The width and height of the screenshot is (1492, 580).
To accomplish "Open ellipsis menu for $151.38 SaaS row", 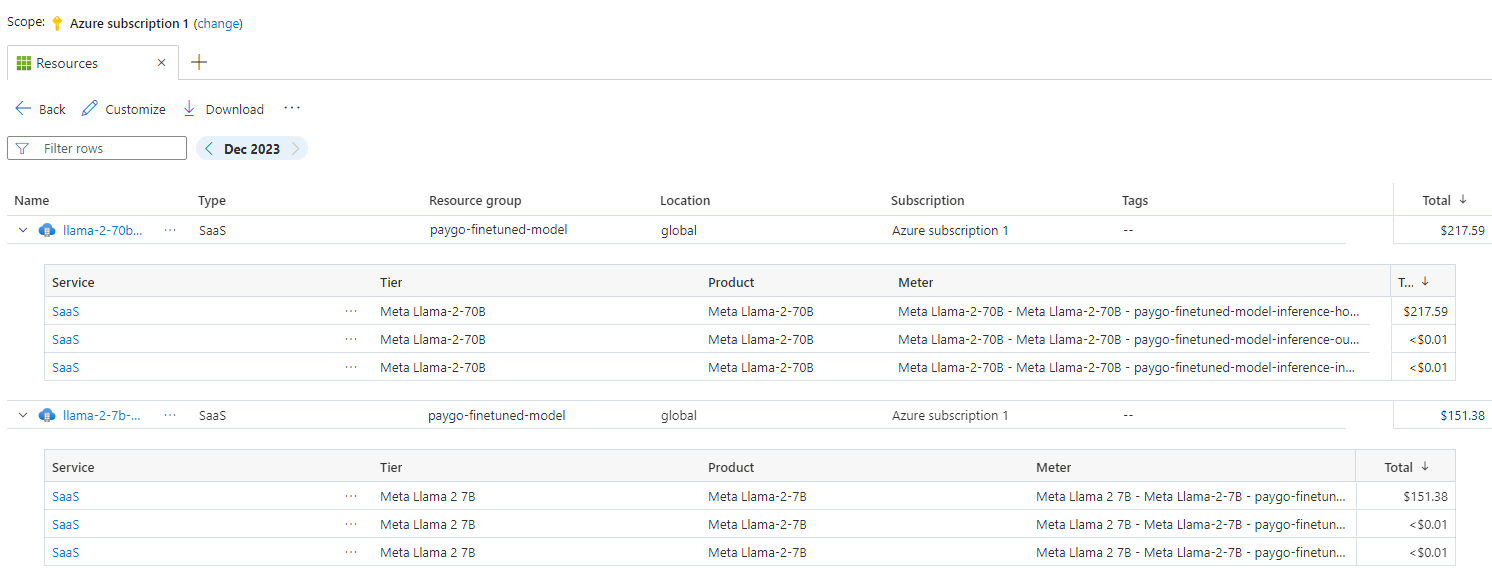I will pyautogui.click(x=350, y=496).
